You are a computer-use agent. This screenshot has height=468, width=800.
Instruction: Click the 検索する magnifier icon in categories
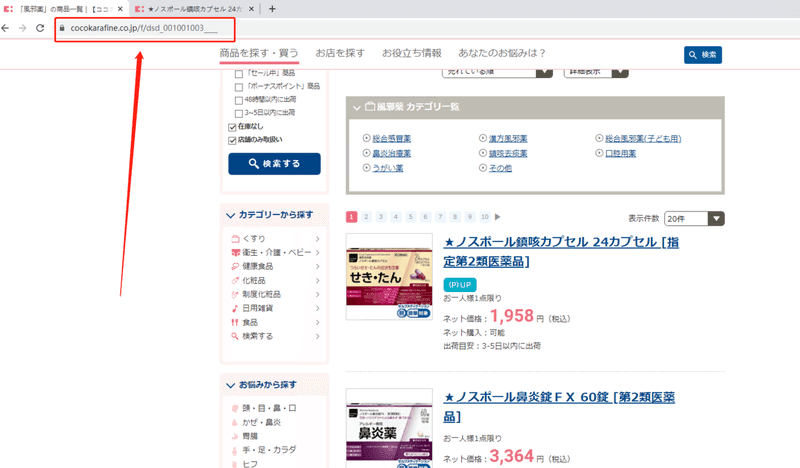click(x=235, y=336)
